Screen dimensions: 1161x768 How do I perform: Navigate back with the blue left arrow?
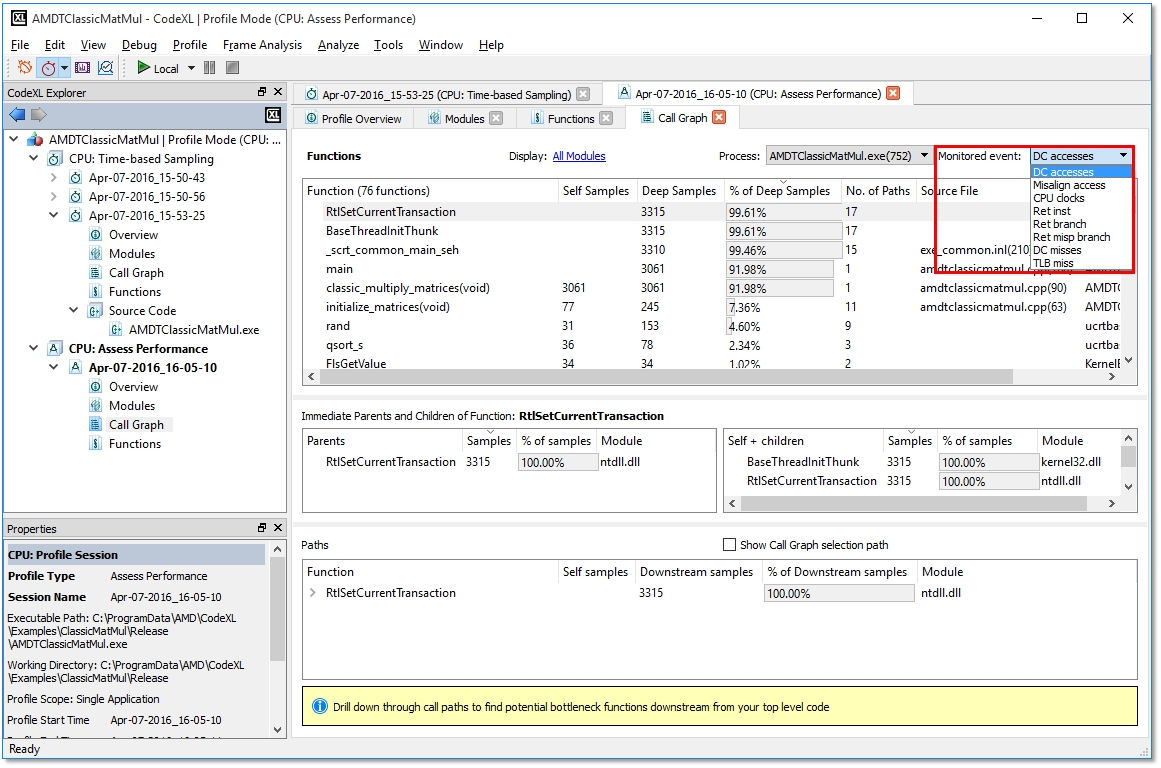[x=17, y=115]
